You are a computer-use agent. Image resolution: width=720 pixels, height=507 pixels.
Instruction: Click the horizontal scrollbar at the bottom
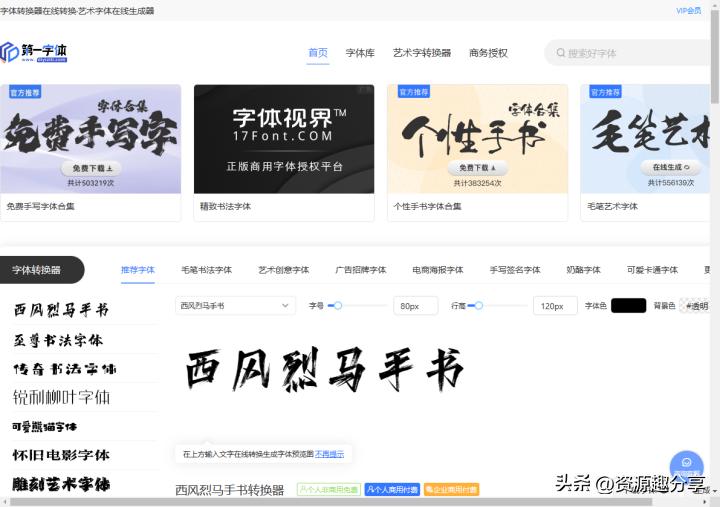coord(331,502)
